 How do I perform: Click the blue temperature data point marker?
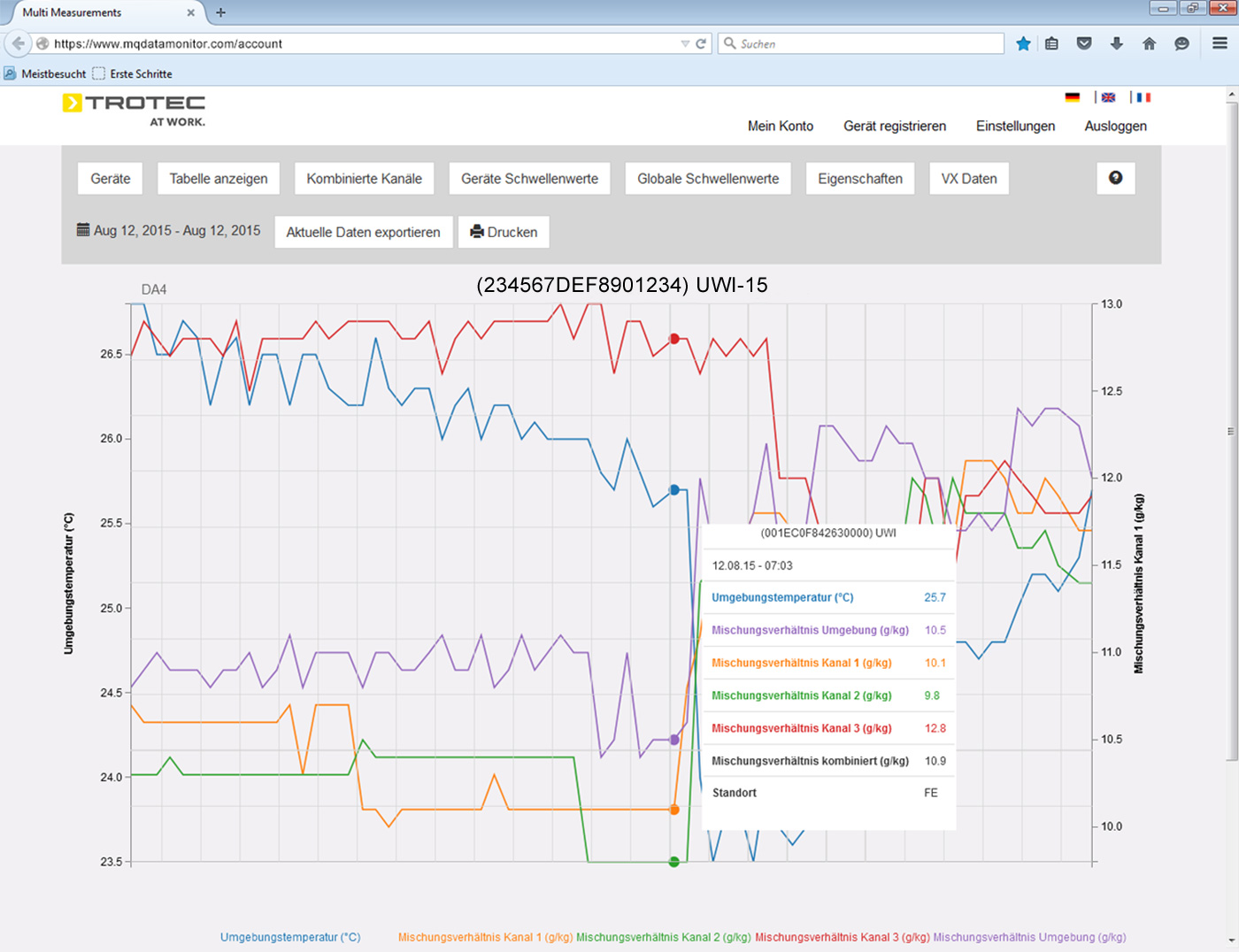coord(674,489)
